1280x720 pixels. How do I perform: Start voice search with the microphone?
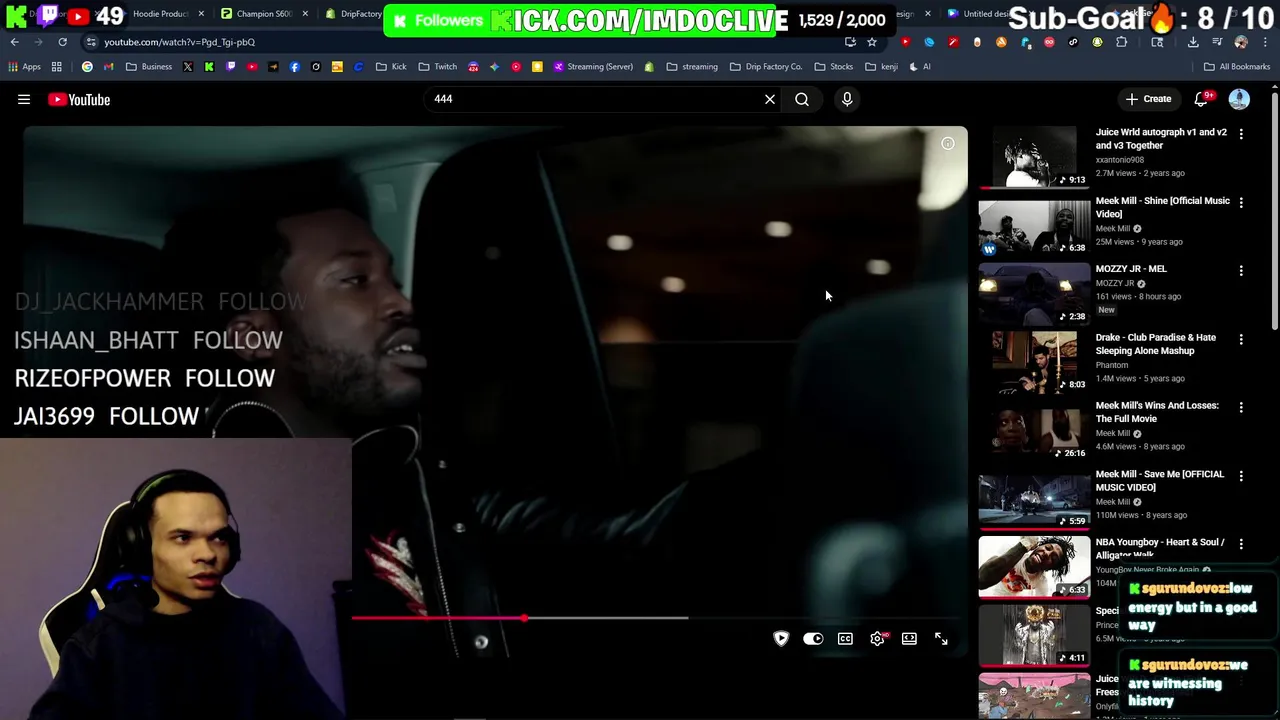coord(847,99)
